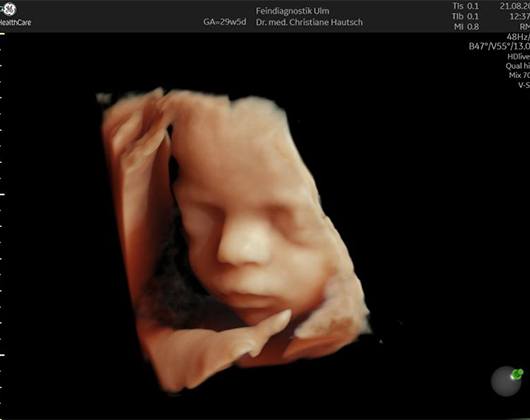This screenshot has width=530, height=420.
Task: Click the Mix 70 render mix value
Action: point(520,75)
